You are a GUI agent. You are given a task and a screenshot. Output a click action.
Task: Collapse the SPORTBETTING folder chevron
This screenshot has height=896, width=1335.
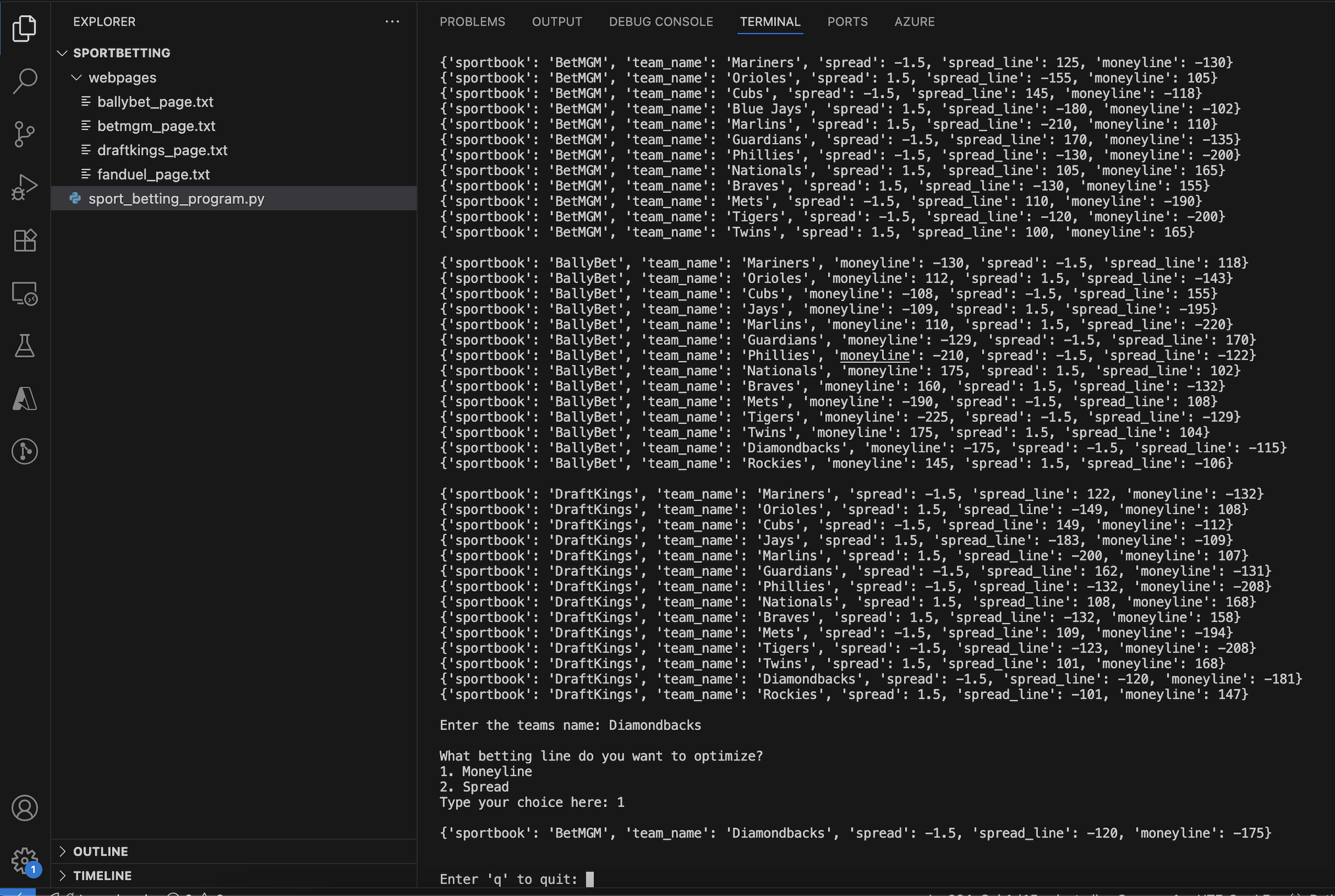(62, 53)
